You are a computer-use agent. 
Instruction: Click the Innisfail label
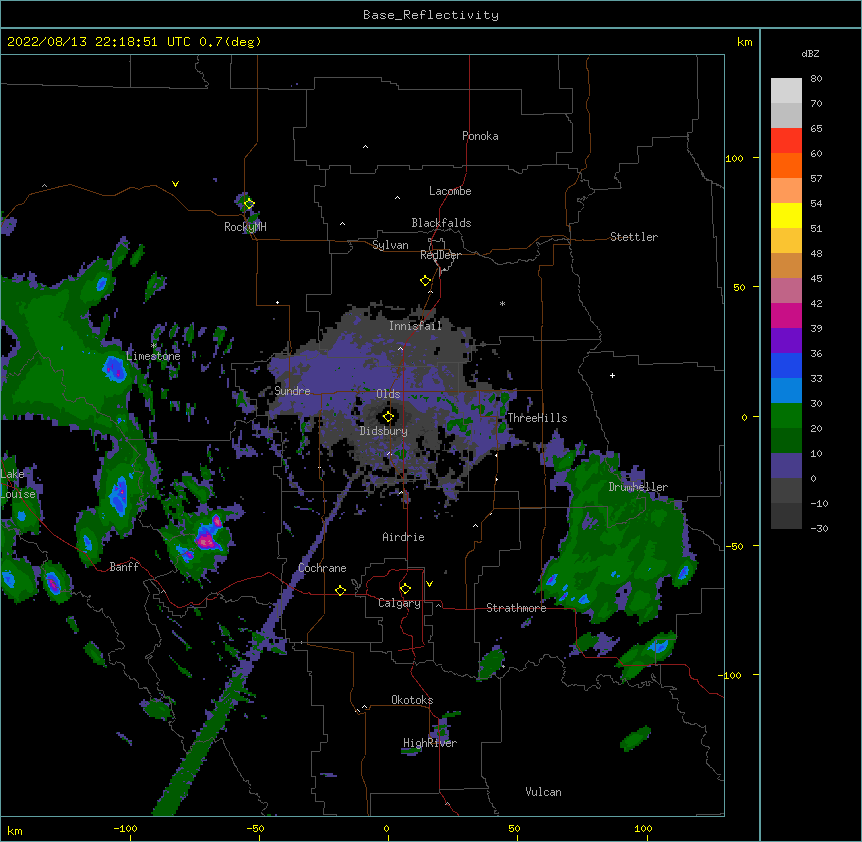(x=416, y=326)
